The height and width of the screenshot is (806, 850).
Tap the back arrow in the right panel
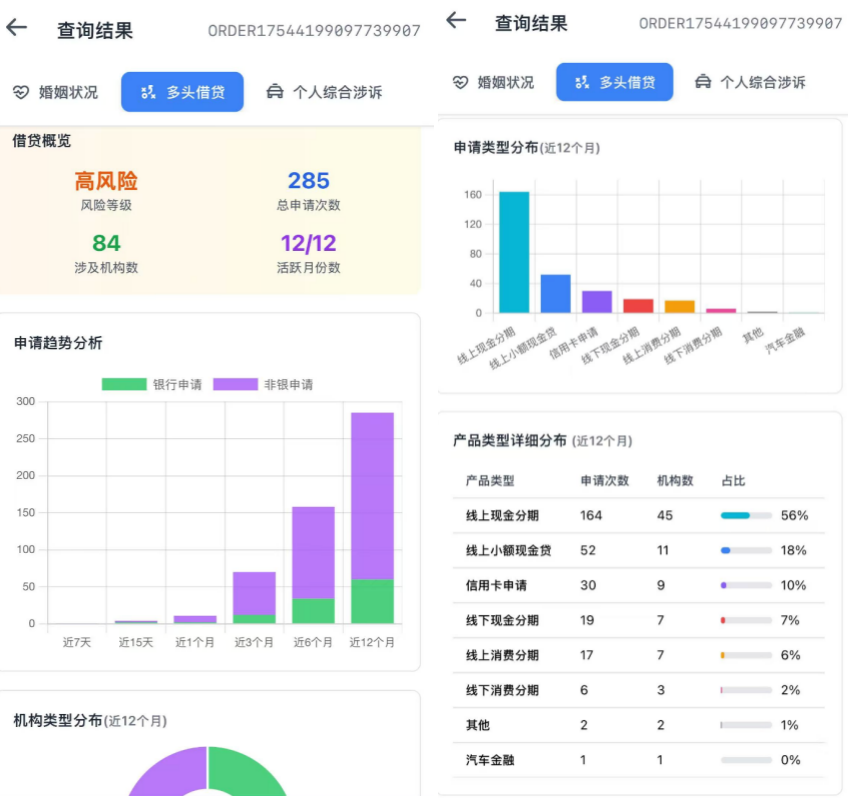(456, 21)
